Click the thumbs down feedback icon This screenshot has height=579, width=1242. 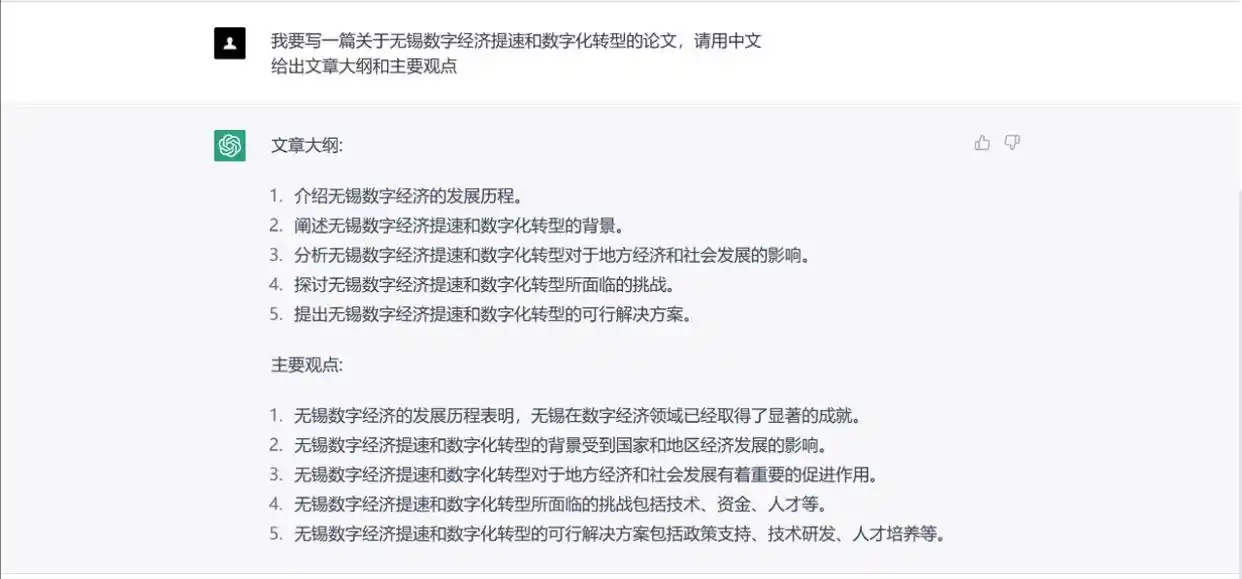click(1012, 143)
